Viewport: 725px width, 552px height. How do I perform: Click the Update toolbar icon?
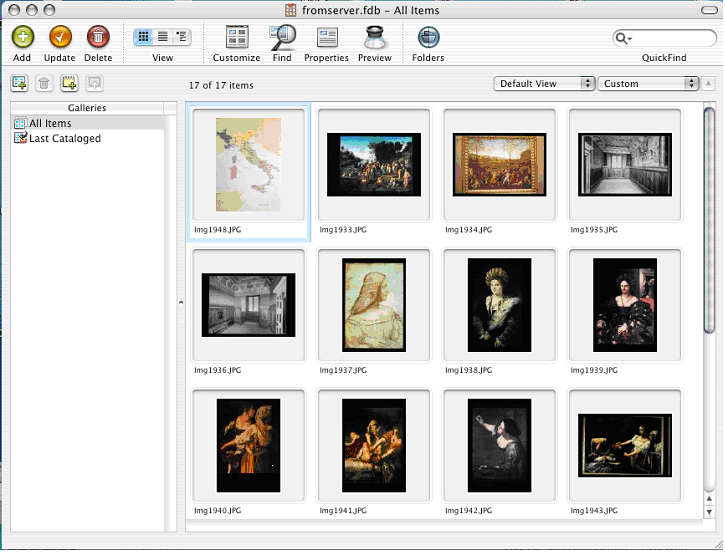[x=60, y=38]
